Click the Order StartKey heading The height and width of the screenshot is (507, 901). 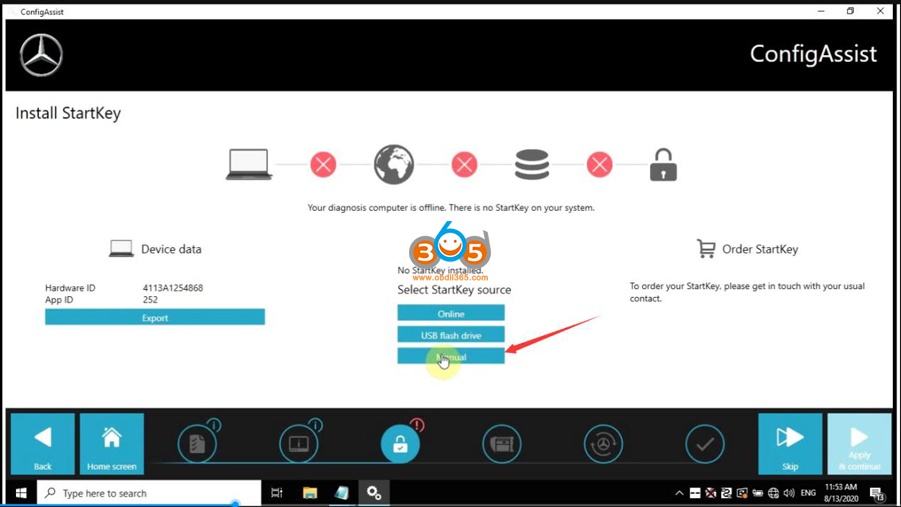click(x=760, y=249)
